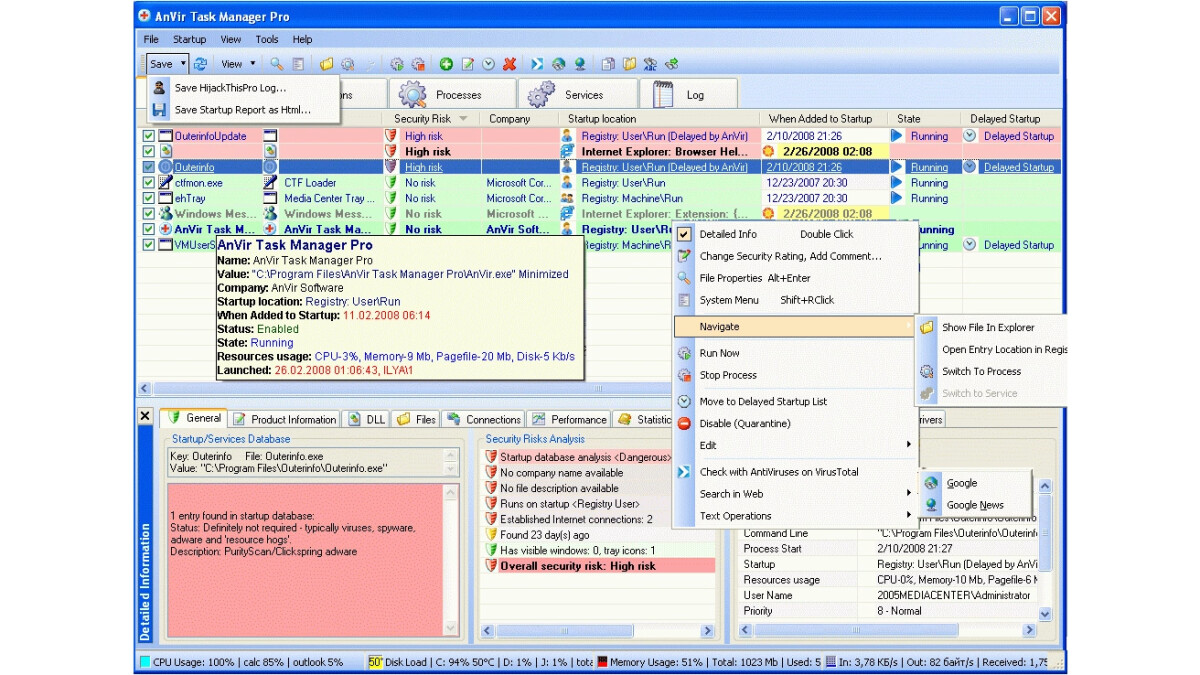Click the blue VirusTotal icon in toolbar

point(537,64)
